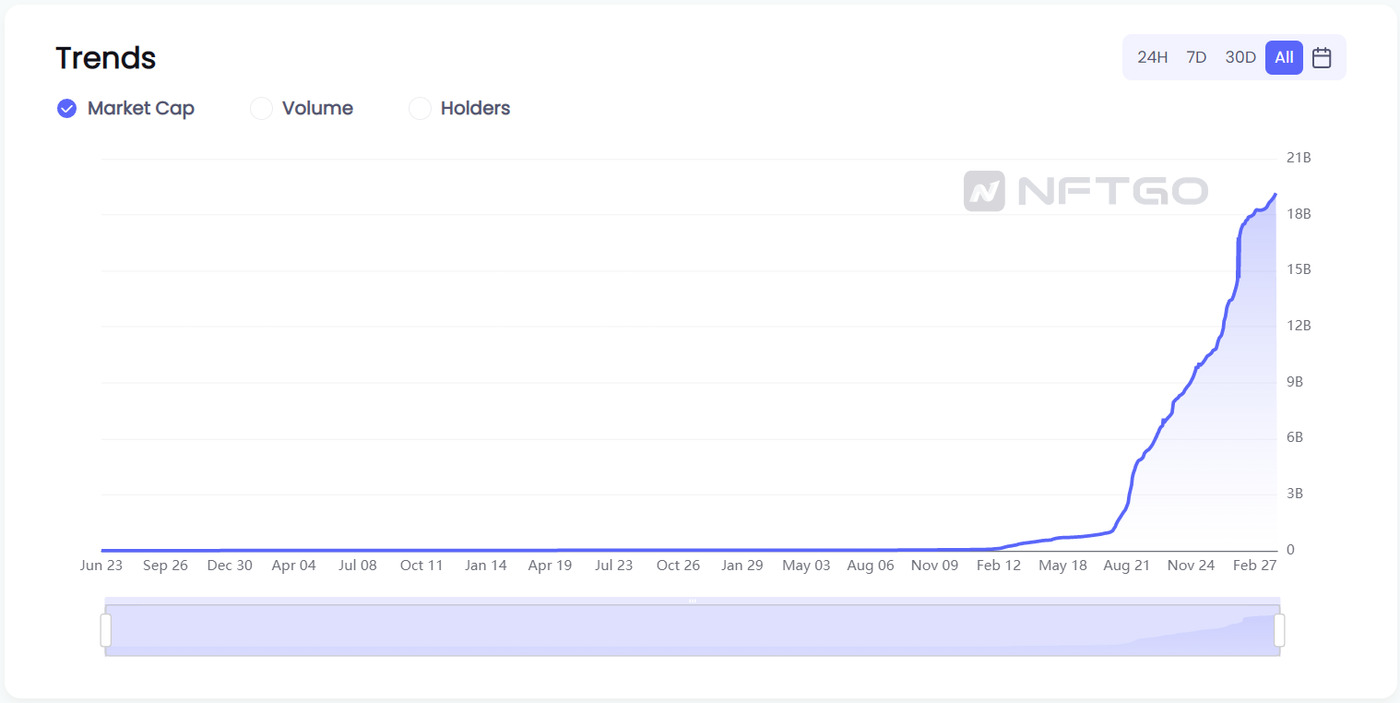1400x703 pixels.
Task: Click the Holders label text
Action: point(475,108)
